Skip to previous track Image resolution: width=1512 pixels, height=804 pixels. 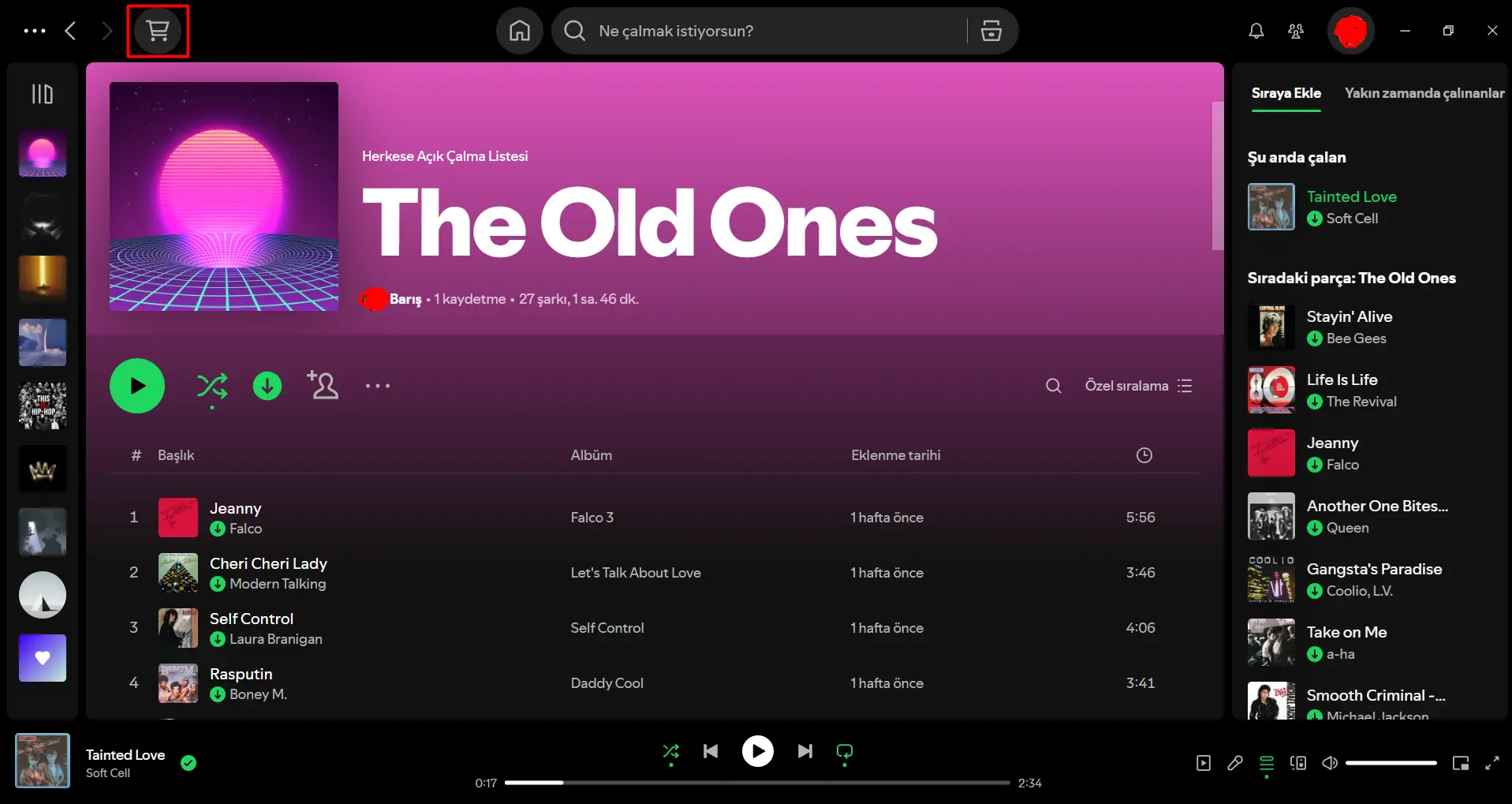pos(711,751)
